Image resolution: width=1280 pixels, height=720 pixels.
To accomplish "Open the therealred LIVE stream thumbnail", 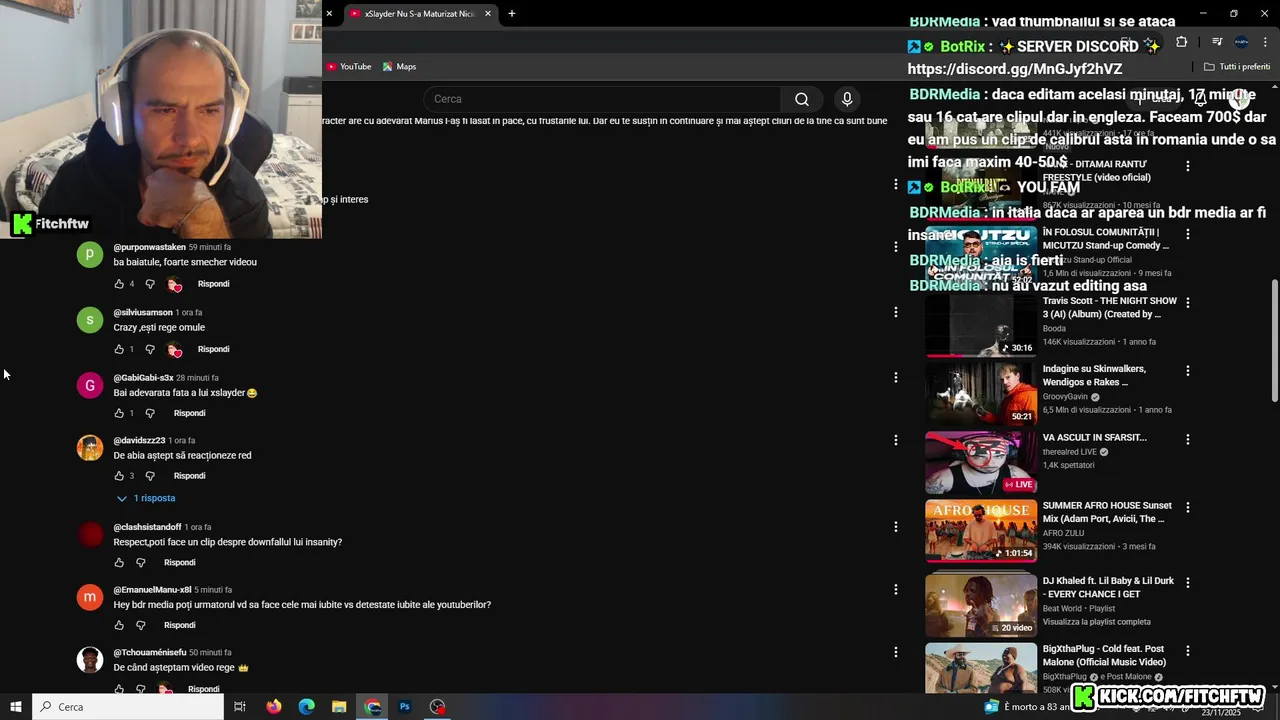I will 981,462.
